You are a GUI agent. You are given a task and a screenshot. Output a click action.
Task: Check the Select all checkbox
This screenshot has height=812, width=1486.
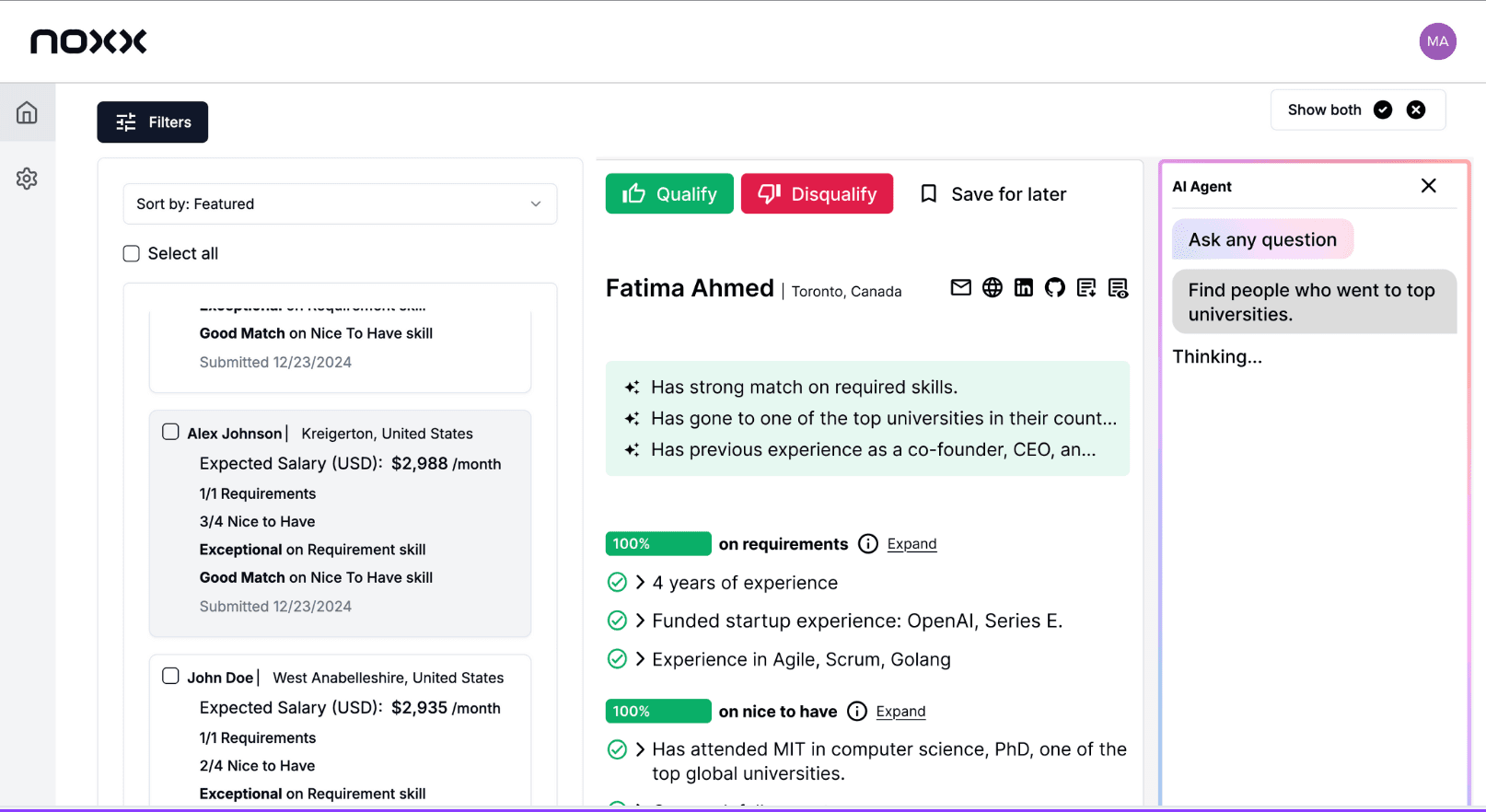(132, 253)
